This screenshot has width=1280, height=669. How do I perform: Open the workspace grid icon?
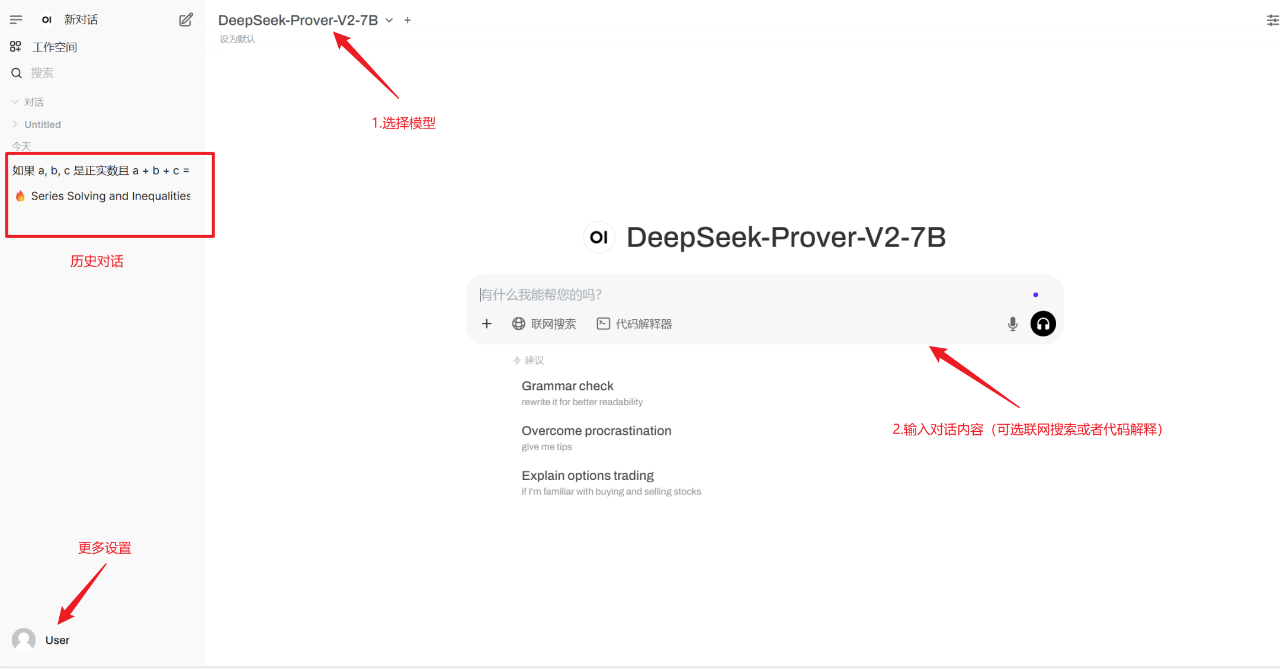click(16, 46)
